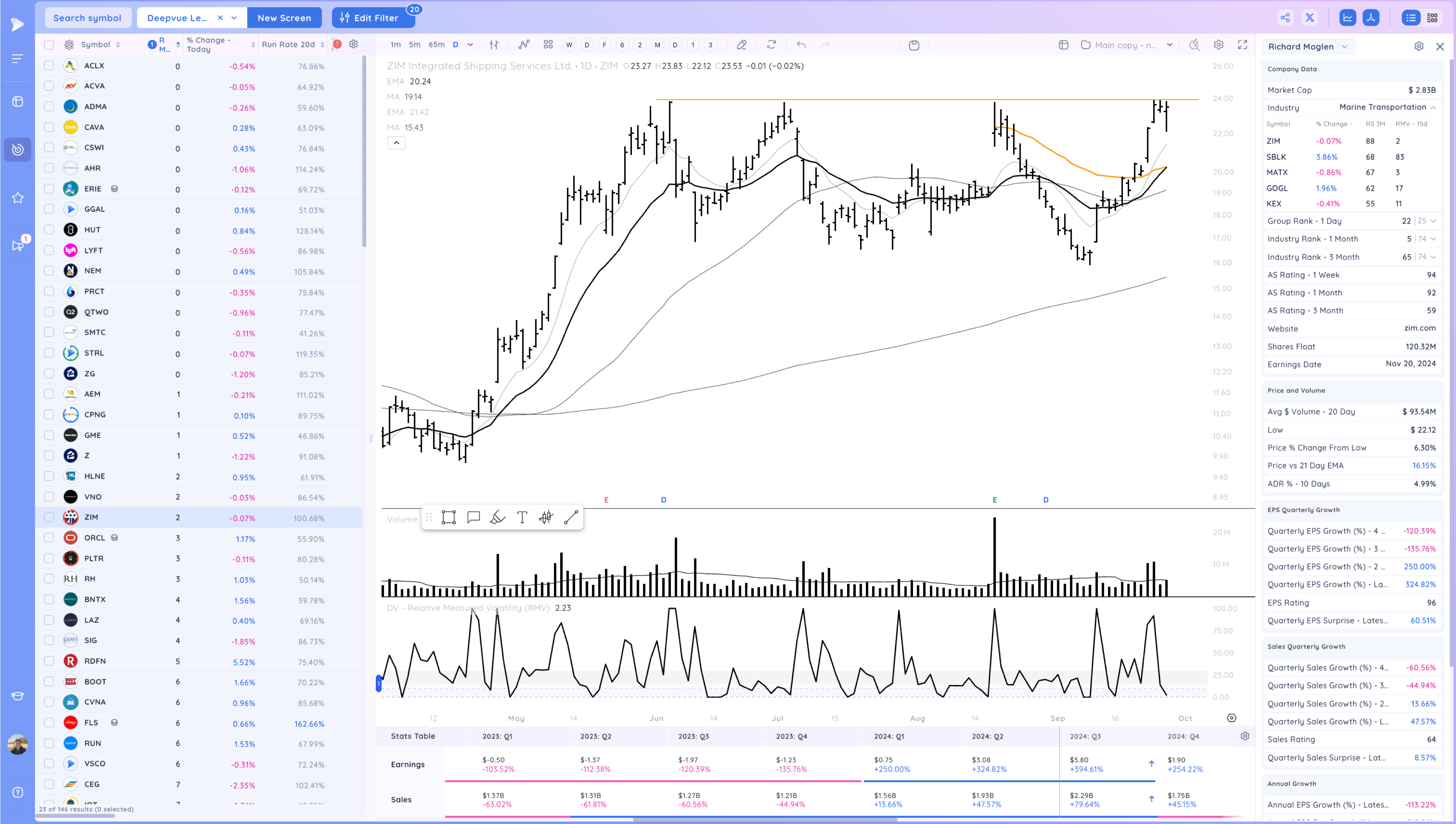Click the chart eraser icon
Image resolution: width=1456 pixels, height=824 pixels.
coord(741,45)
